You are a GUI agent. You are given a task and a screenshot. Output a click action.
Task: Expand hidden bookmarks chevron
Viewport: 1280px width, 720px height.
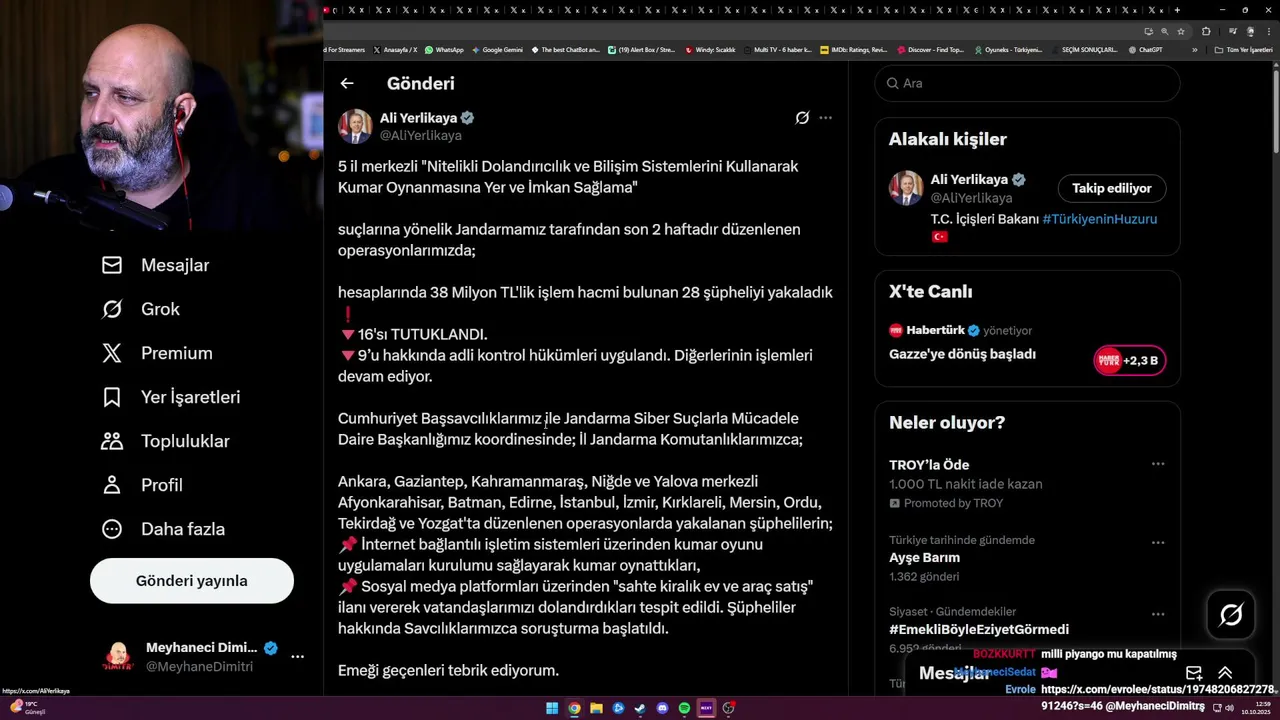pyautogui.click(x=1194, y=49)
